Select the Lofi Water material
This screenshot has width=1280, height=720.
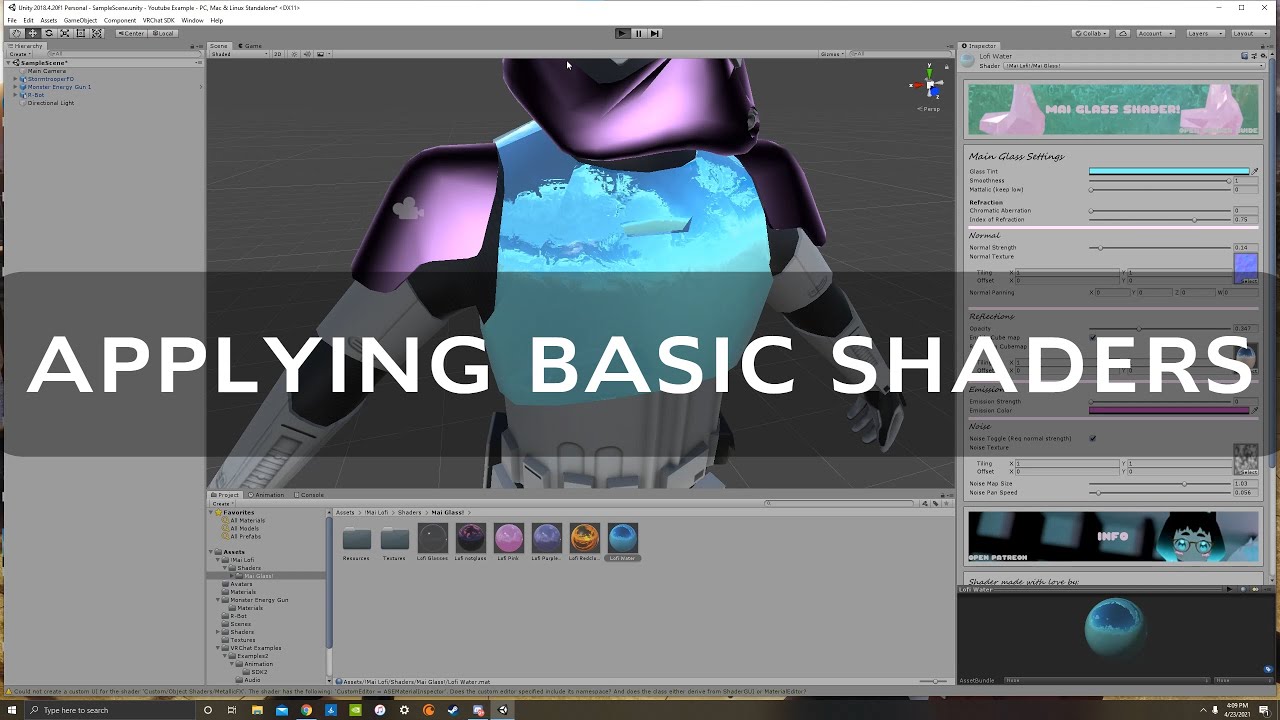click(x=622, y=542)
